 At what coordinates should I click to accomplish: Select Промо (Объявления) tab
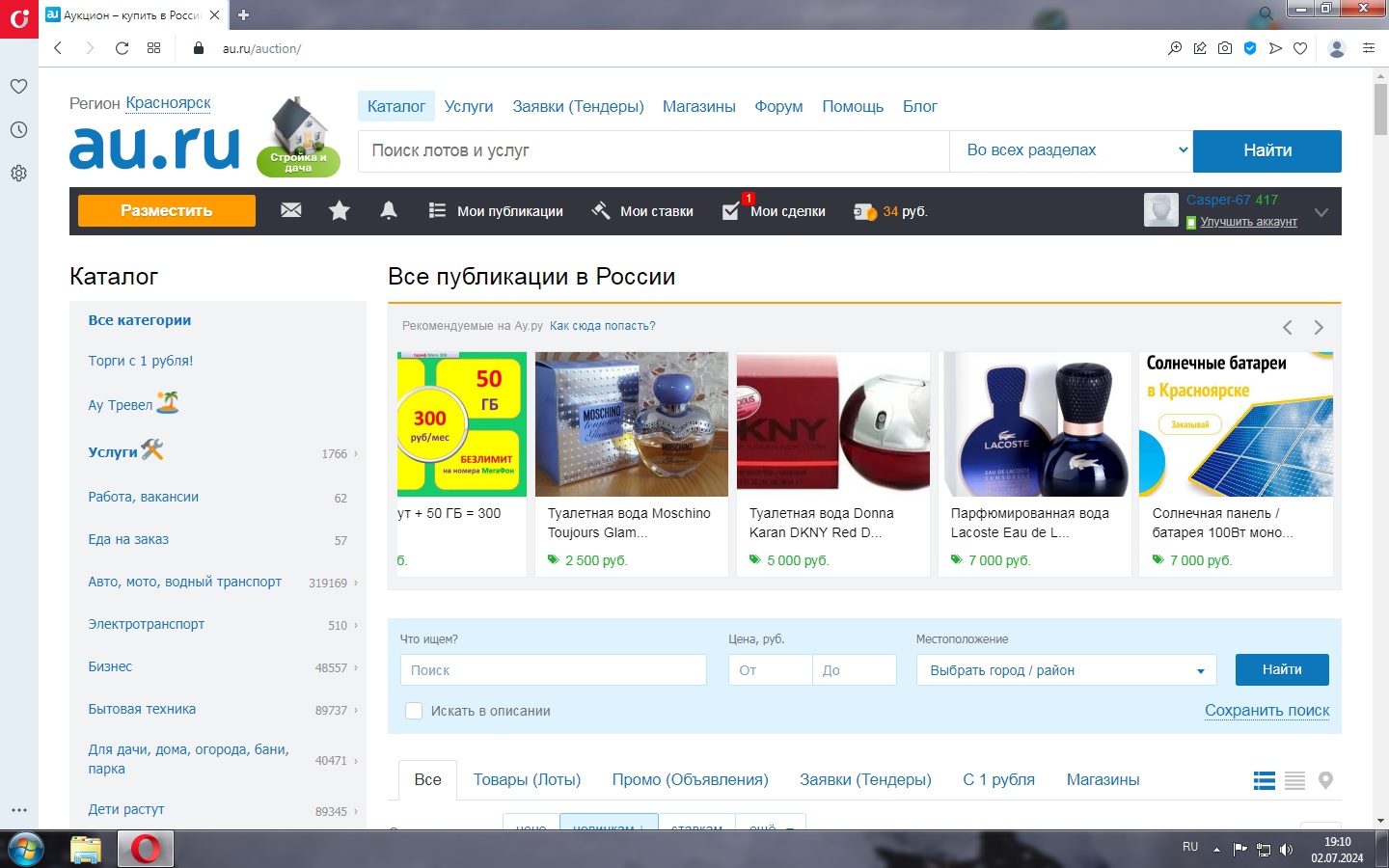point(690,779)
